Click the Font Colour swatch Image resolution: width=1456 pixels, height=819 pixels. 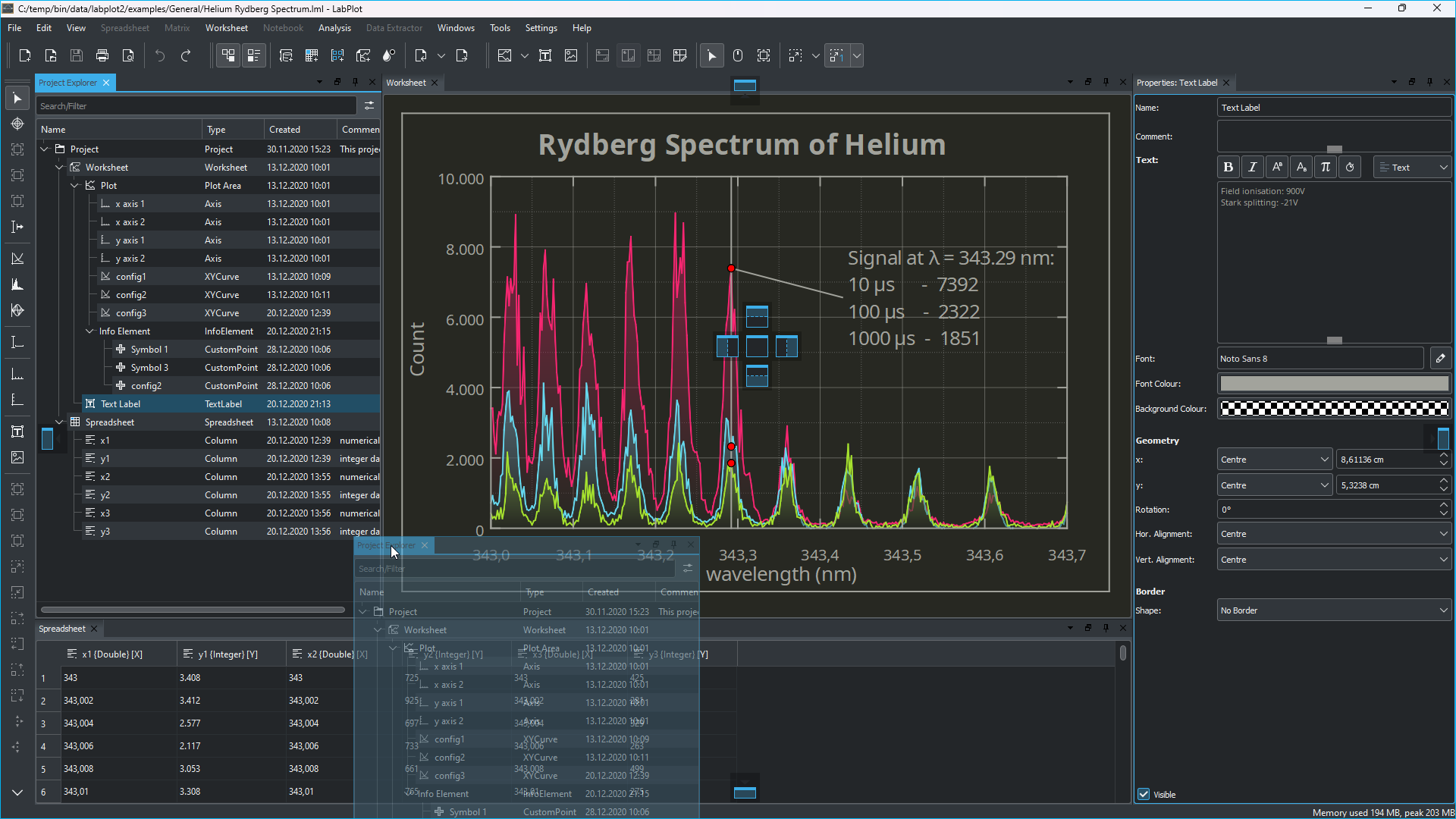click(1334, 384)
